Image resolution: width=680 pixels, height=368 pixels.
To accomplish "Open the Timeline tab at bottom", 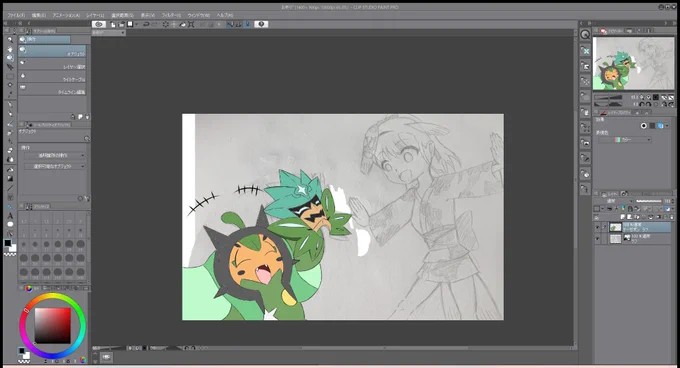I will 107,357.
